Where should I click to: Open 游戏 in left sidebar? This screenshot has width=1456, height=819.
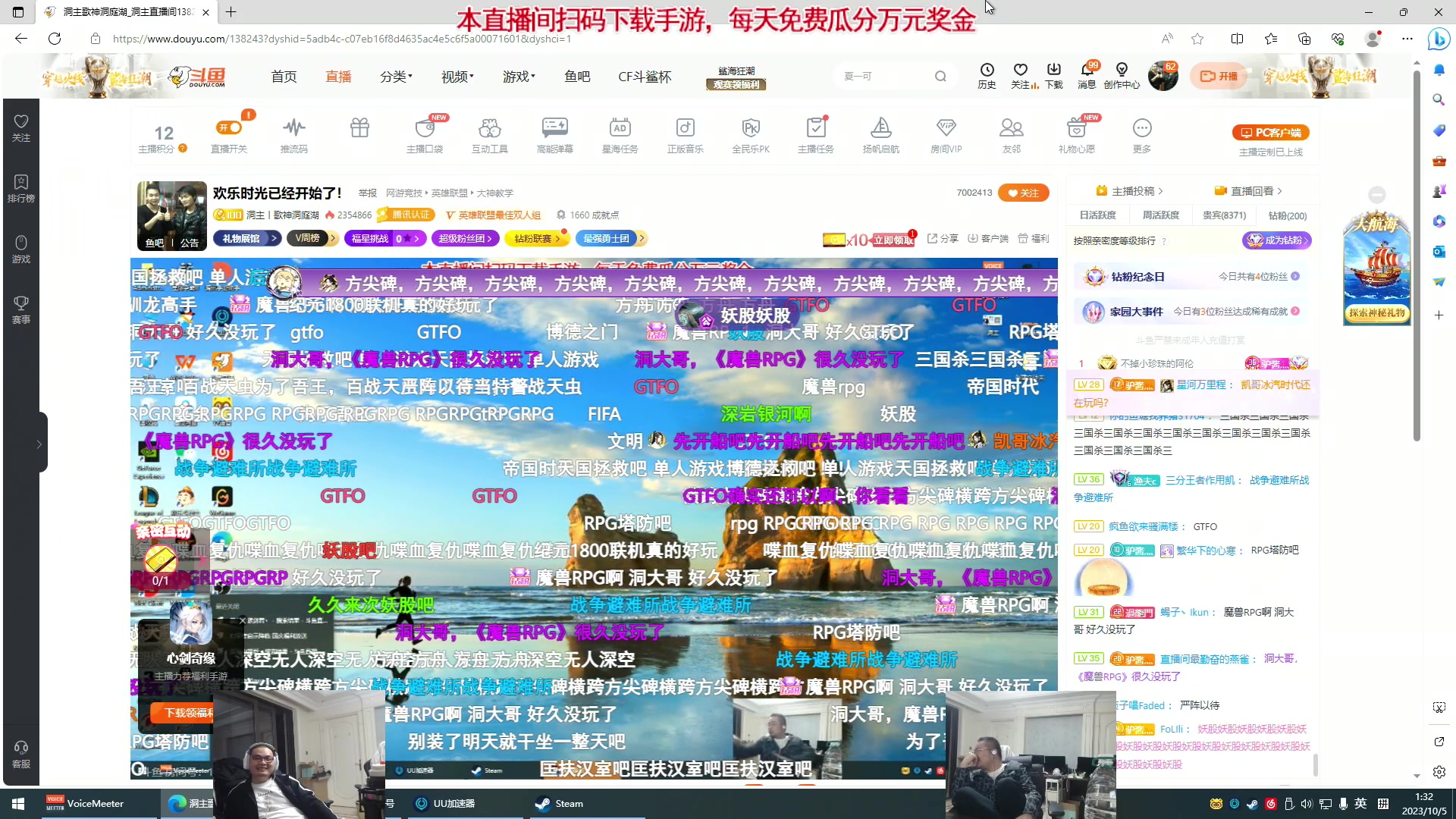pos(21,249)
